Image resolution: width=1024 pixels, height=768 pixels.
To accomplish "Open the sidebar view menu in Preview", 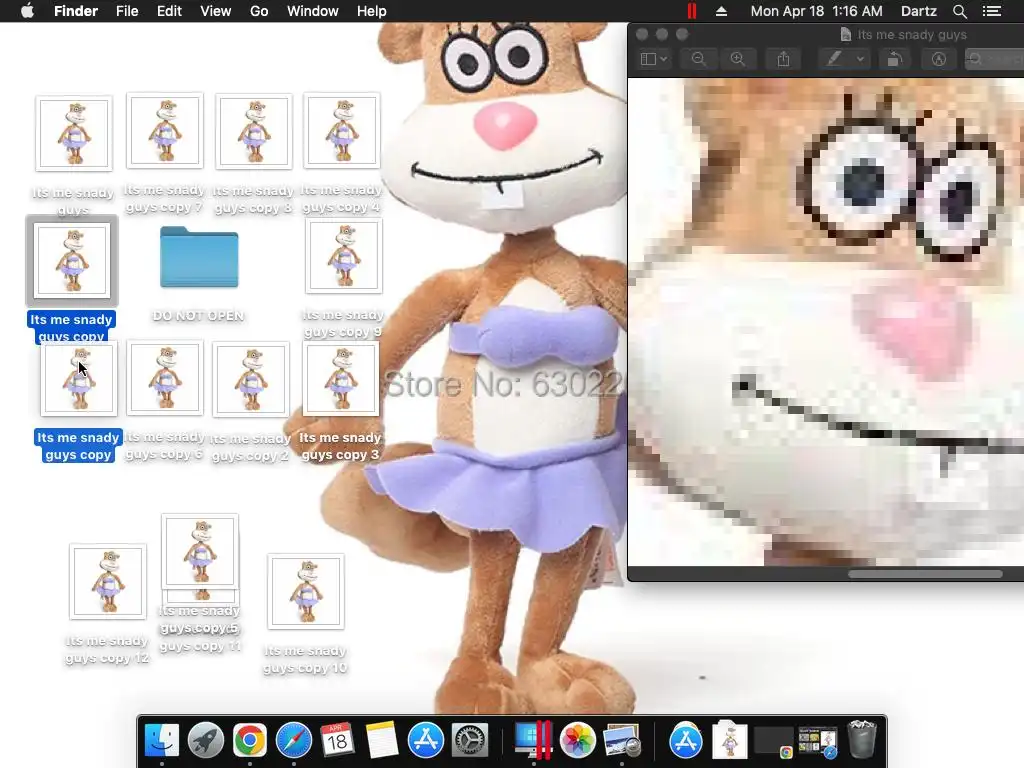I will tap(654, 59).
